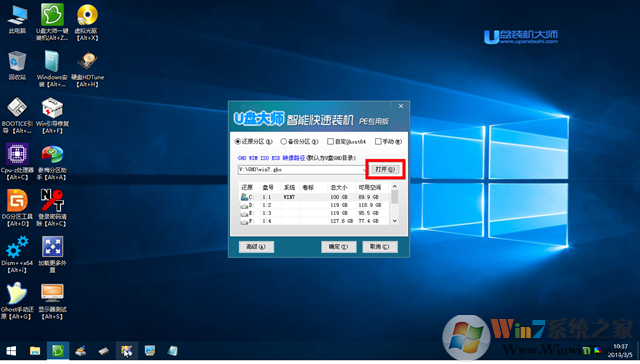Select the C: partition row
Image resolution: width=640 pixels, height=364 pixels.
[x=315, y=197]
